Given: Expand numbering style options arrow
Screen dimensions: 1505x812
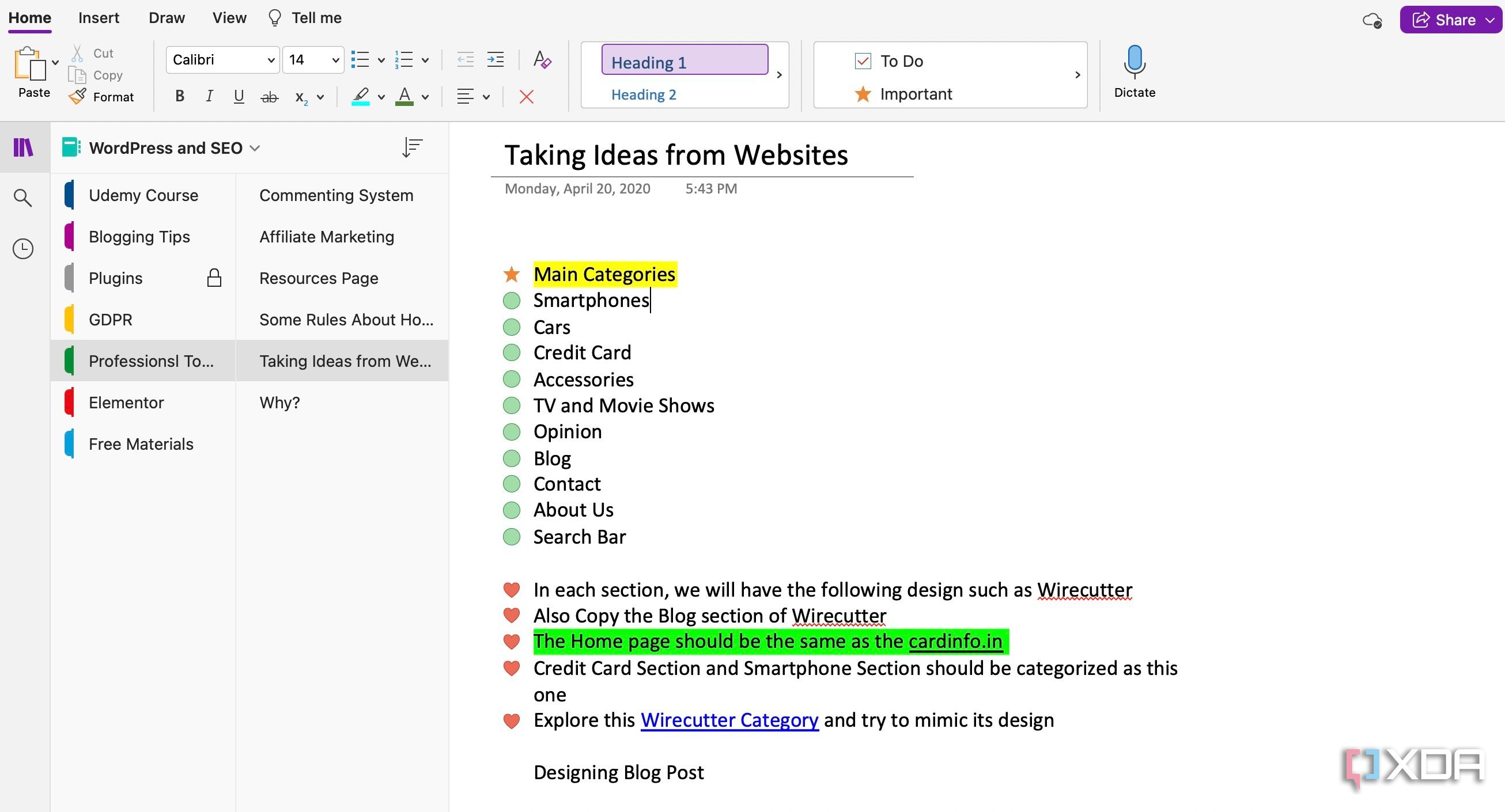Looking at the screenshot, I should 425,60.
